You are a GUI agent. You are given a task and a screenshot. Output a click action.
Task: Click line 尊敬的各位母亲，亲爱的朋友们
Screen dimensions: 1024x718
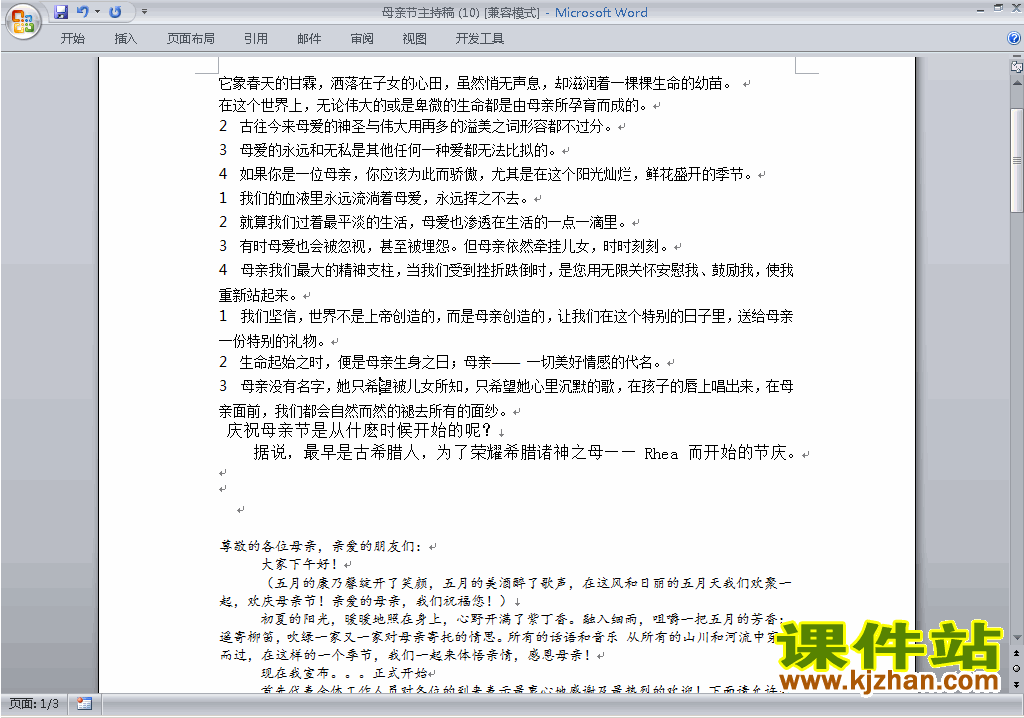point(321,546)
